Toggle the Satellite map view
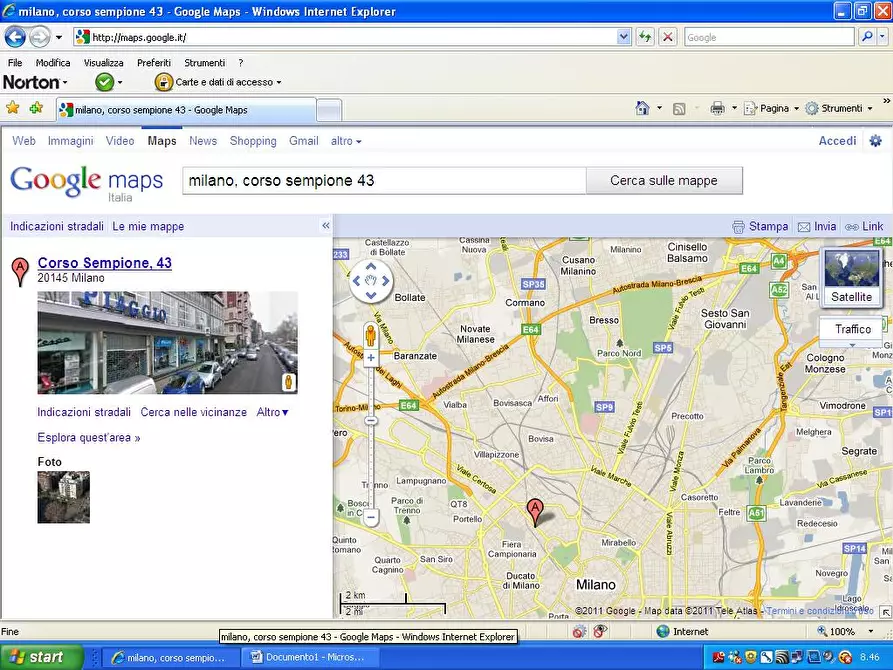The image size is (893, 670). click(851, 277)
